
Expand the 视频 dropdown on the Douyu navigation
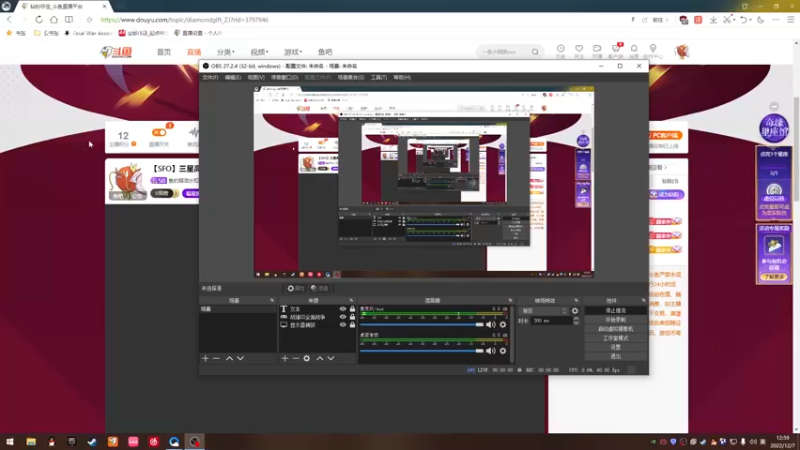[259, 52]
